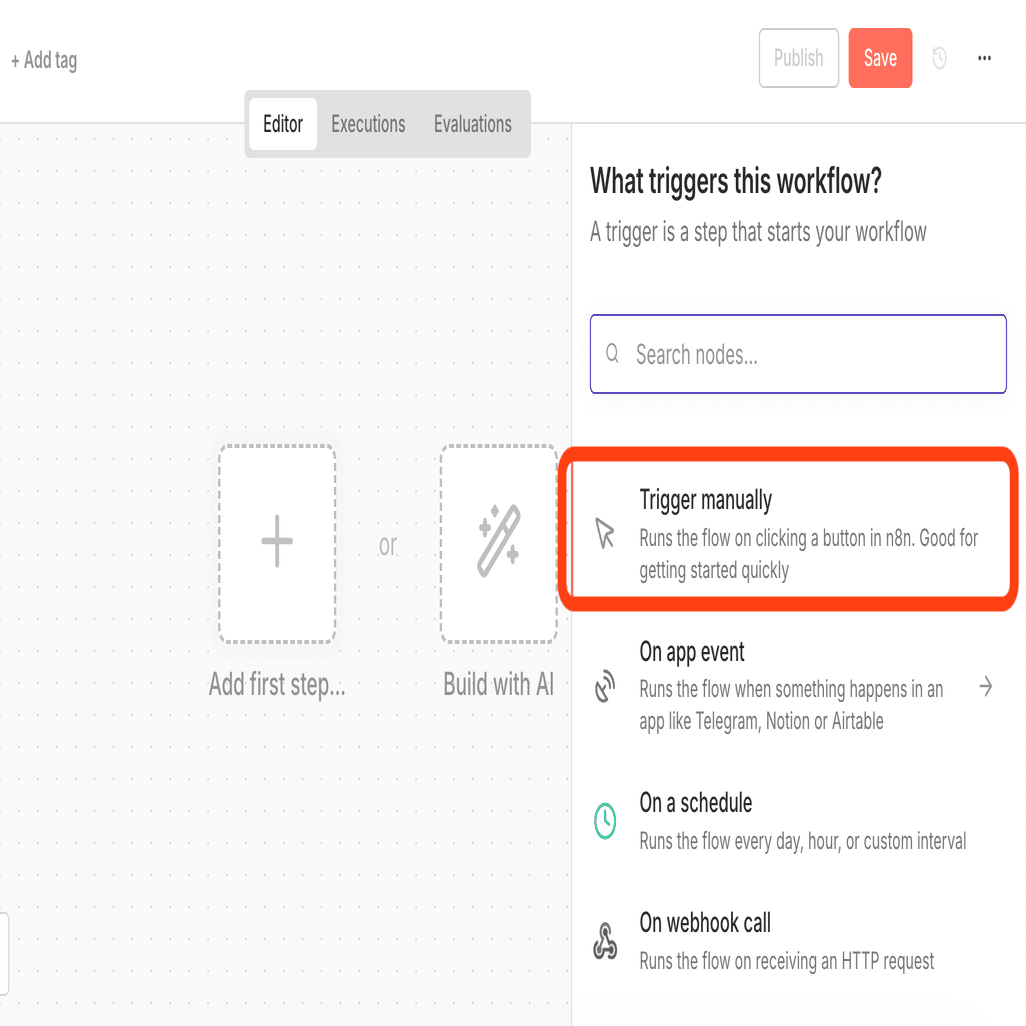Viewport: 1026px width, 1026px height.
Task: Focus the Search nodes input field
Action: [x=810, y=354]
